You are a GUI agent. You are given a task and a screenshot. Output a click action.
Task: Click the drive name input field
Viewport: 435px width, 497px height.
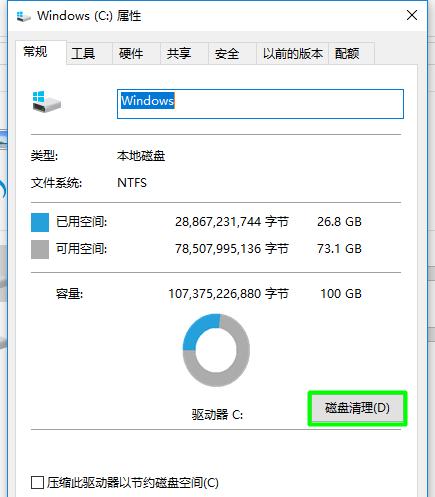(x=260, y=104)
